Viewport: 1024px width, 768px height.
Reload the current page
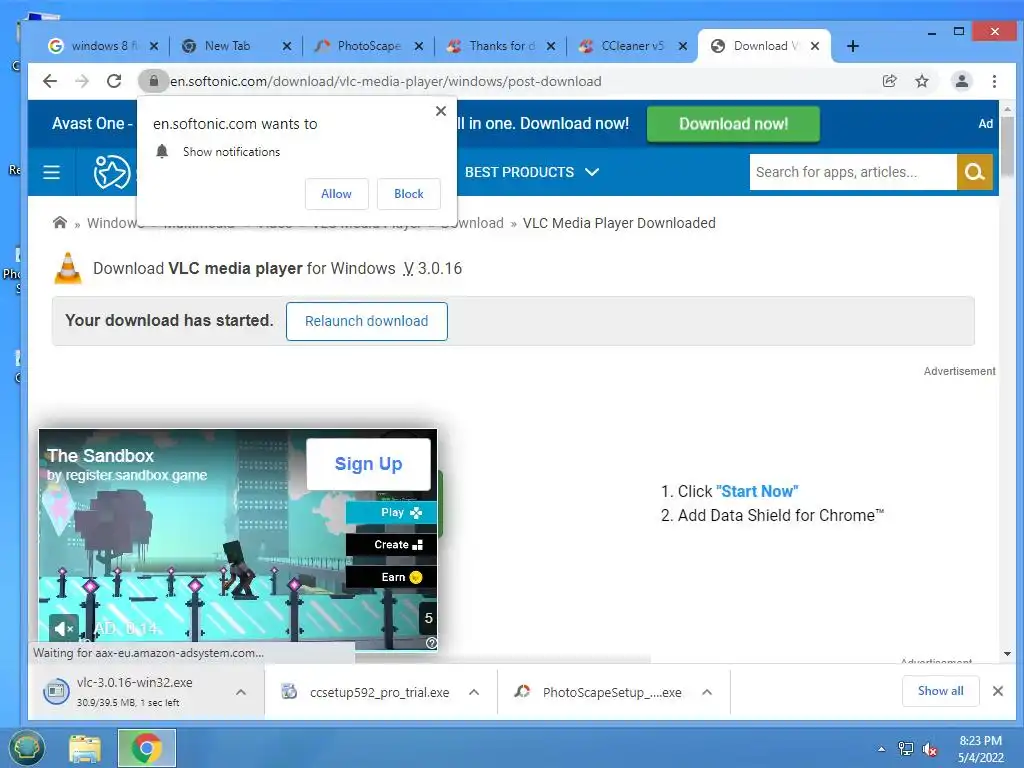pyautogui.click(x=114, y=81)
